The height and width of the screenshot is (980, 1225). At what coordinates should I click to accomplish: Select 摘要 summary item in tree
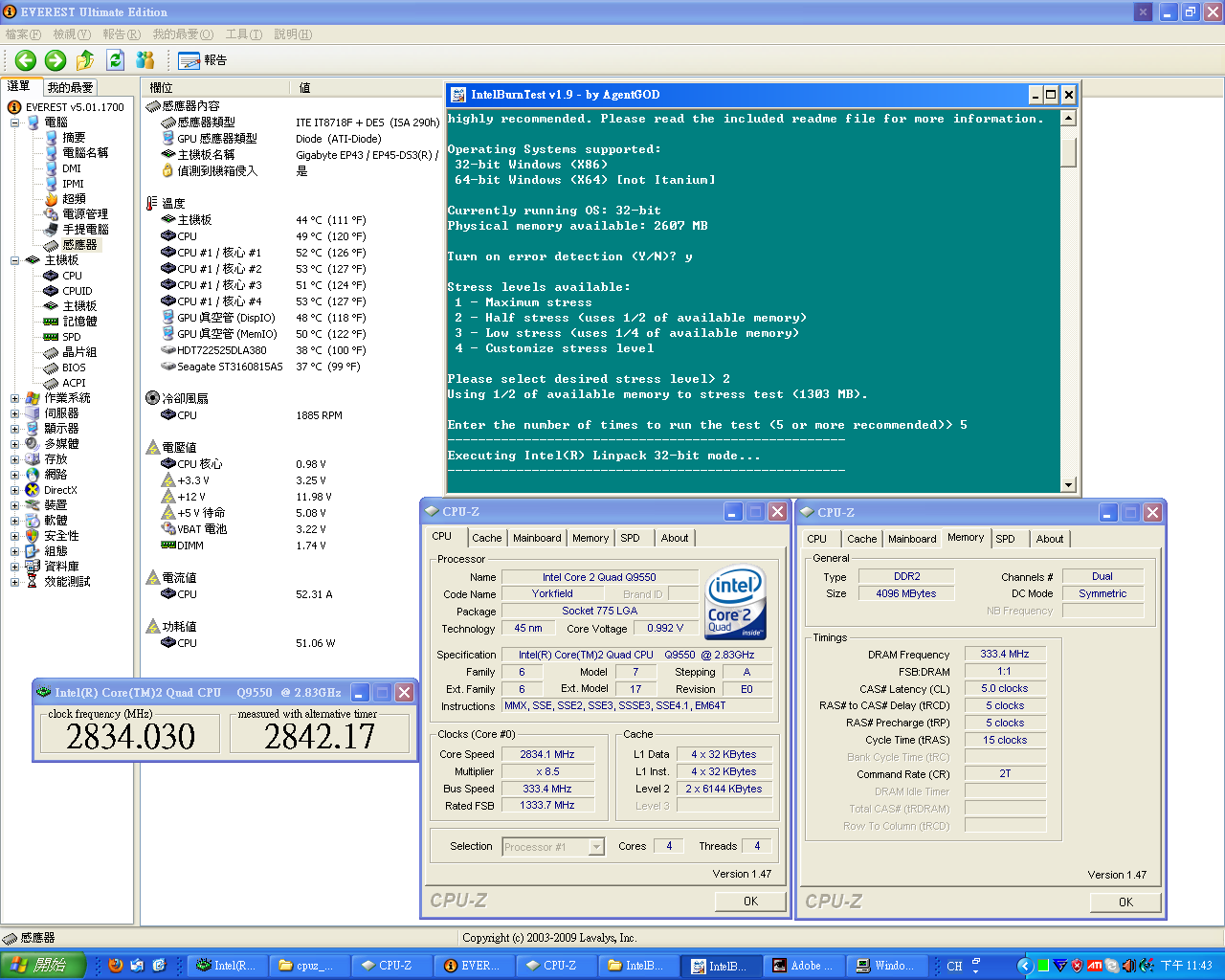click(74, 138)
